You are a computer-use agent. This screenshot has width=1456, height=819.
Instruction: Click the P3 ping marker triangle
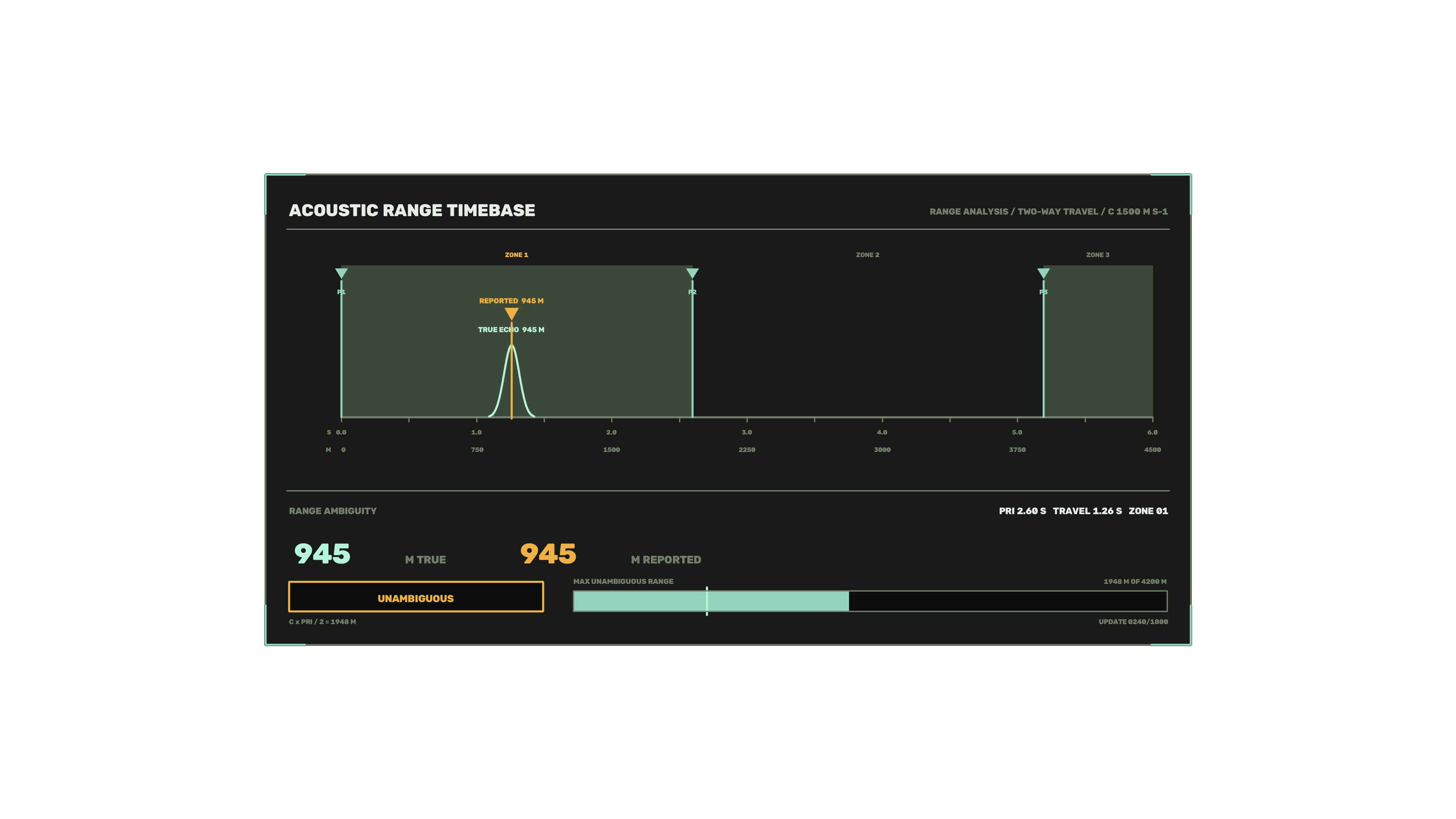(1043, 273)
